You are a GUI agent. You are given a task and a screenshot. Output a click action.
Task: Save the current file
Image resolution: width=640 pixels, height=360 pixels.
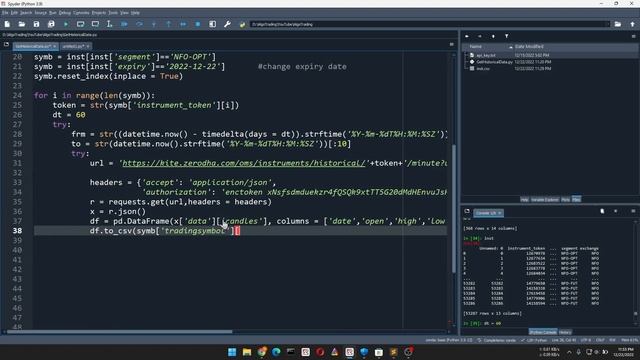(36, 24)
